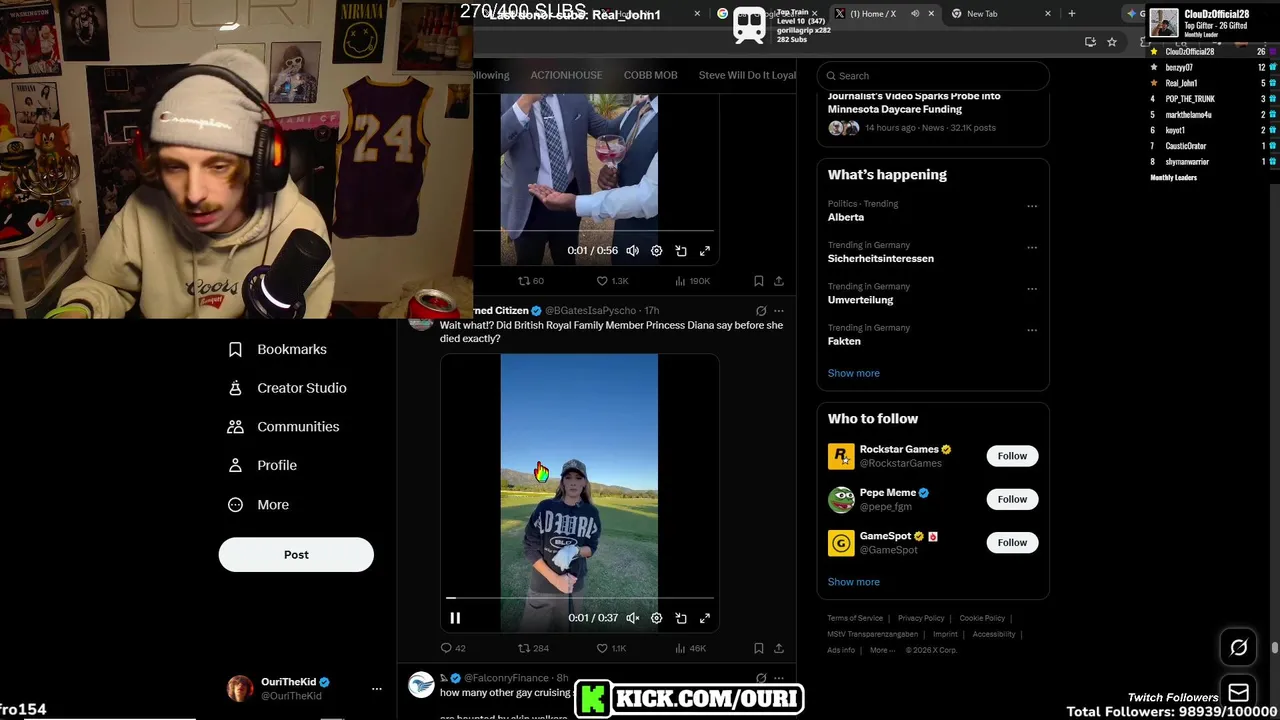Open picture-in-picture on the 0:56 video
1280x720 pixels.
pos(681,251)
